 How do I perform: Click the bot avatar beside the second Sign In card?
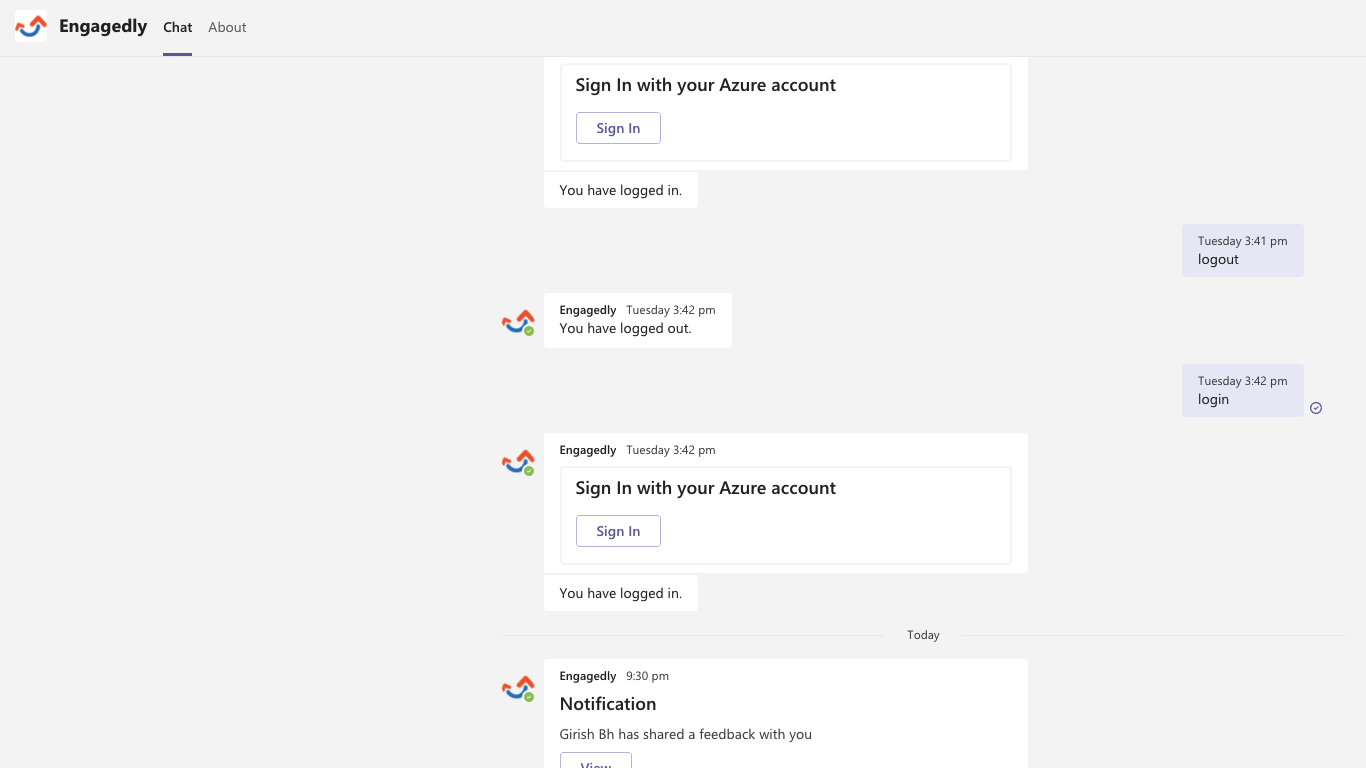click(518, 462)
